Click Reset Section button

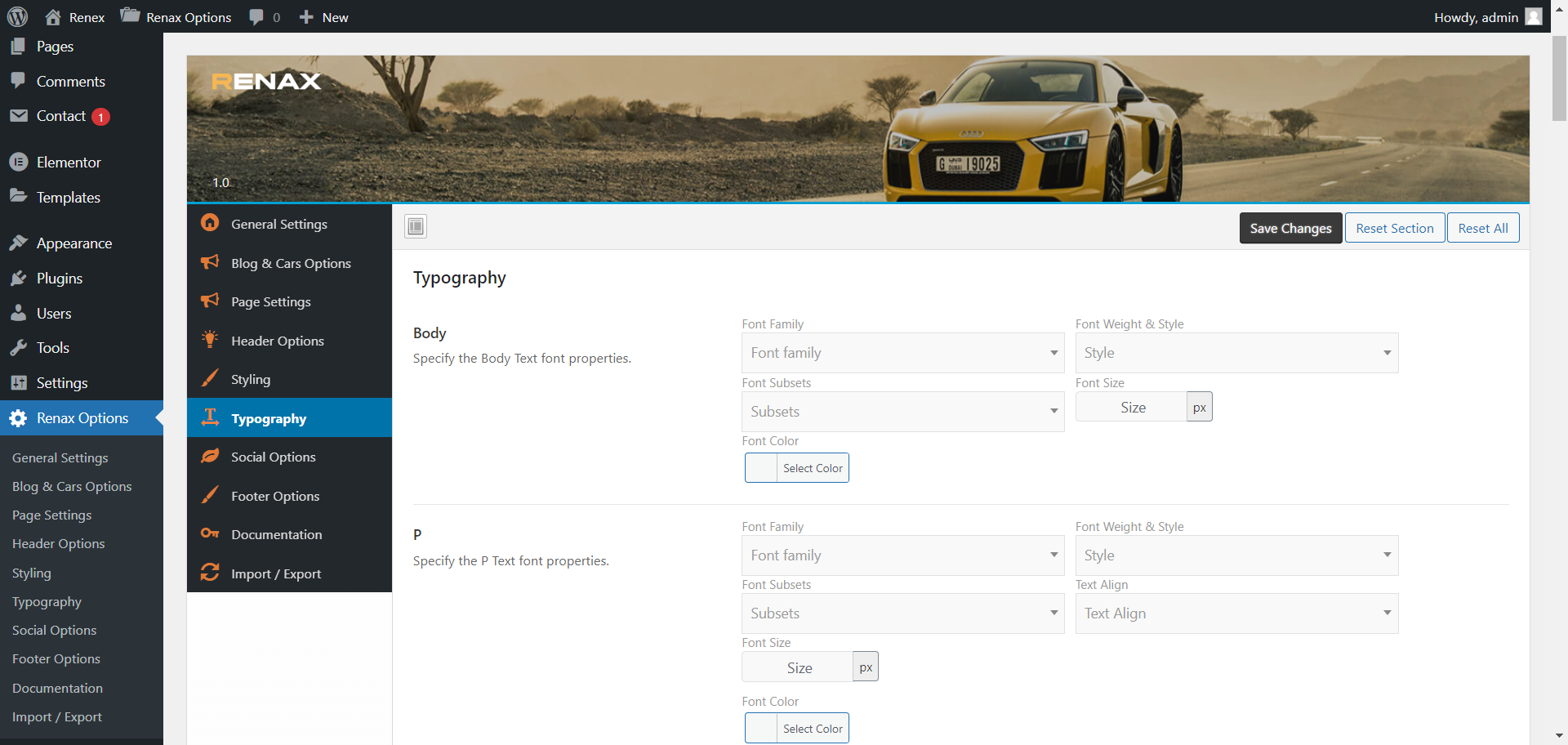[x=1395, y=228]
